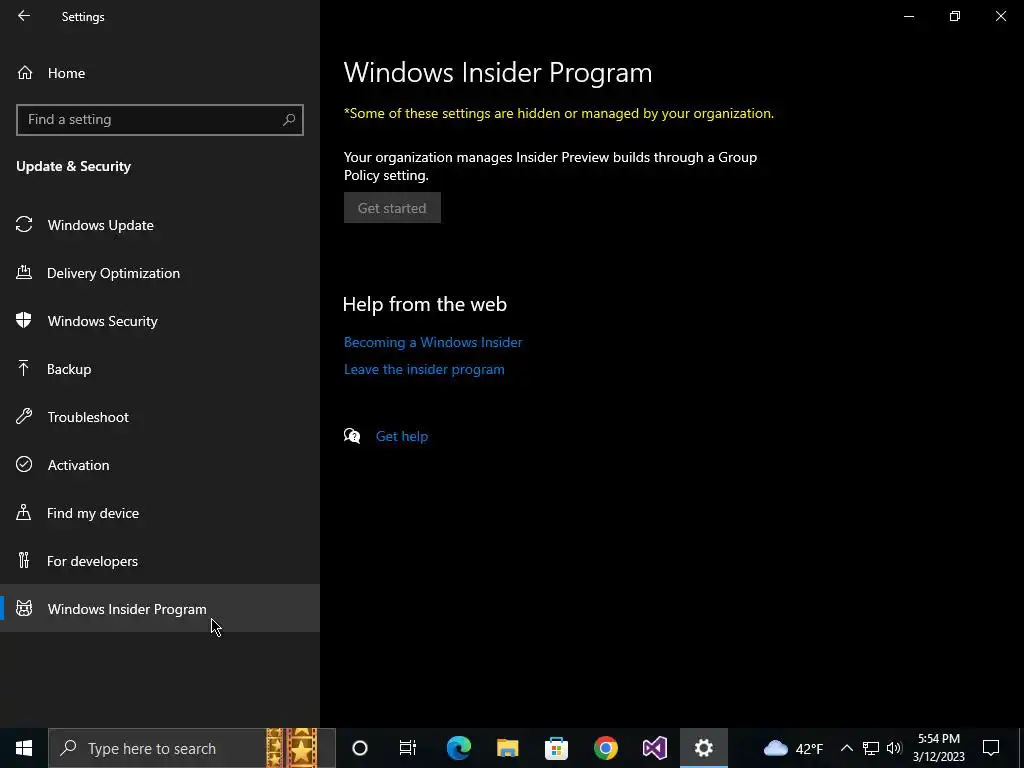The width and height of the screenshot is (1024, 768).
Task: Restore down the Settings window
Action: pyautogui.click(x=955, y=16)
